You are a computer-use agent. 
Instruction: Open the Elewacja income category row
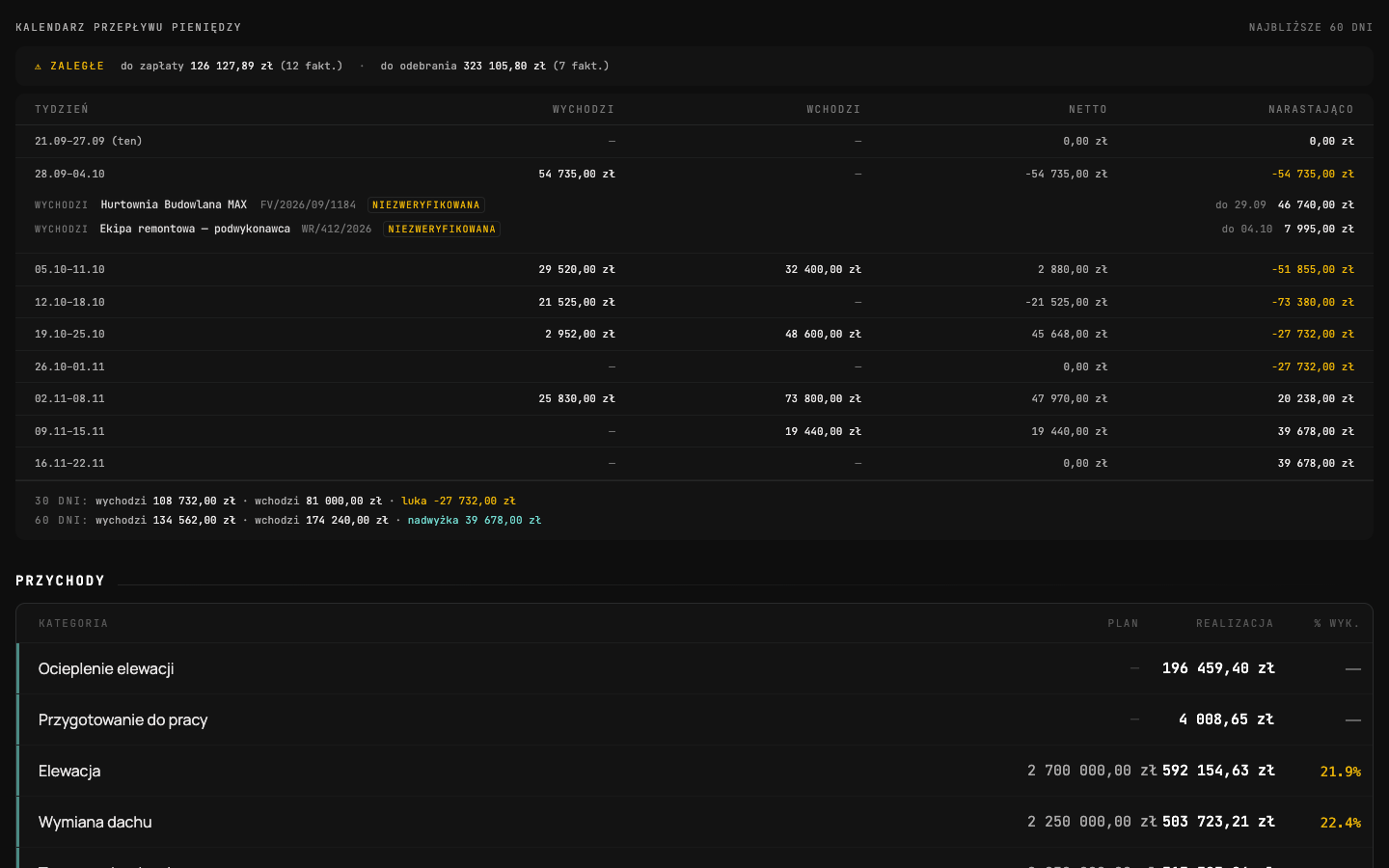pos(694,771)
